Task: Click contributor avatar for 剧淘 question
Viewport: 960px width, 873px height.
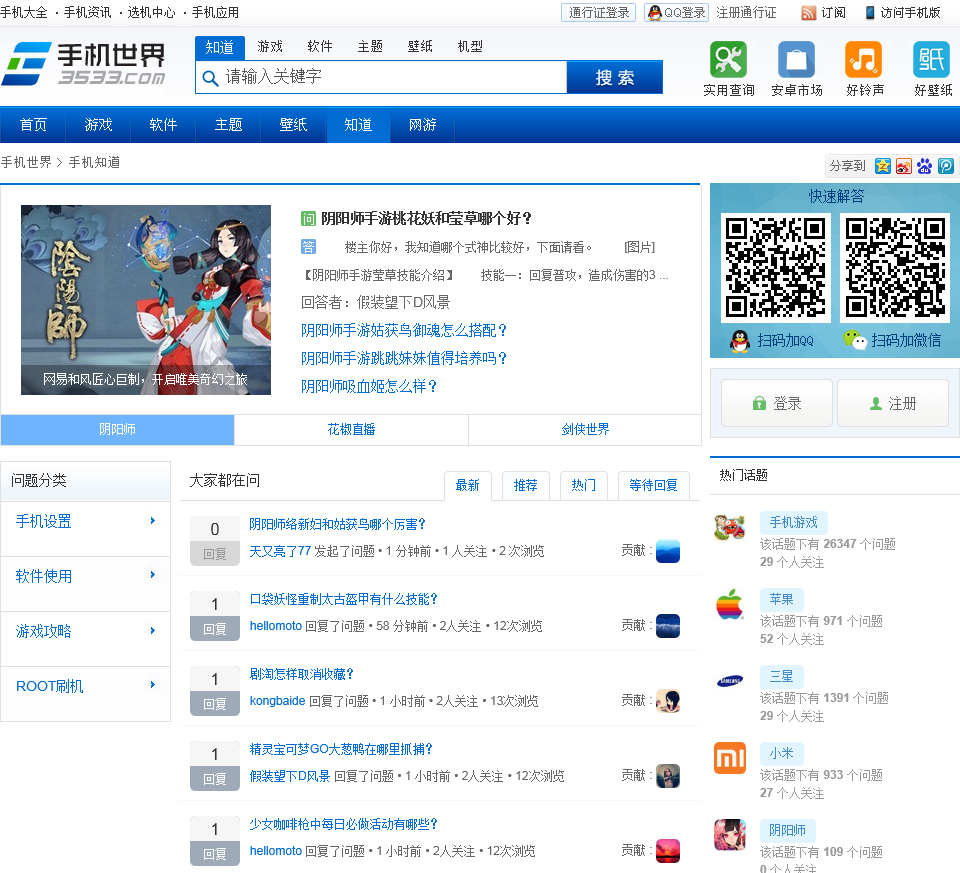Action: (668, 701)
